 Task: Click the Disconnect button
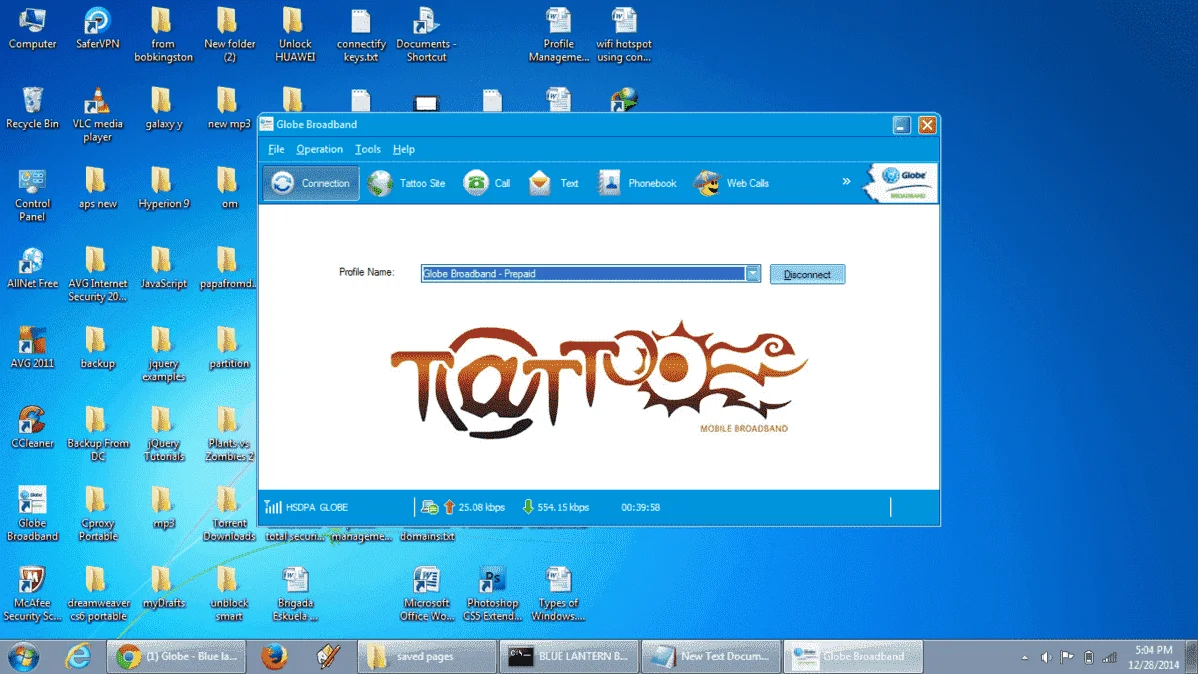pos(808,274)
